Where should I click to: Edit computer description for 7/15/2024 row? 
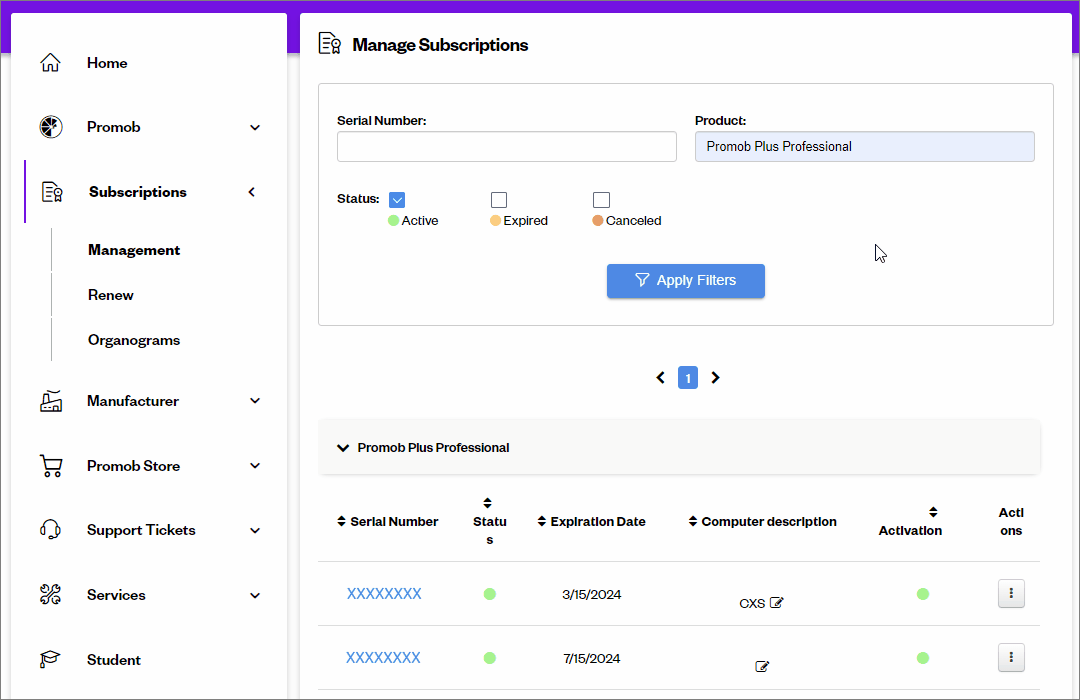(x=762, y=666)
